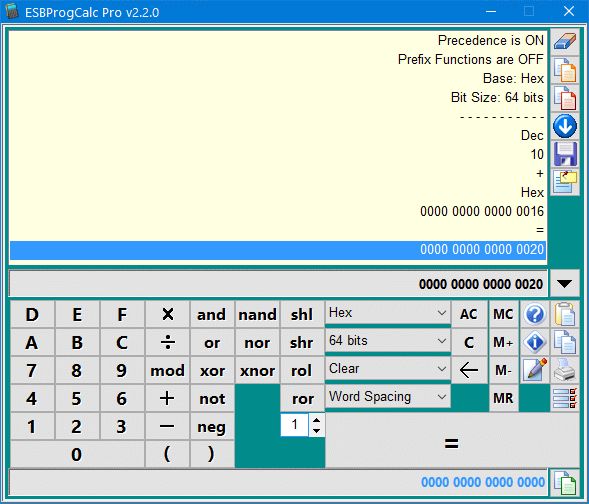Click the hex digit F key
The image size is (589, 504).
[122, 314]
